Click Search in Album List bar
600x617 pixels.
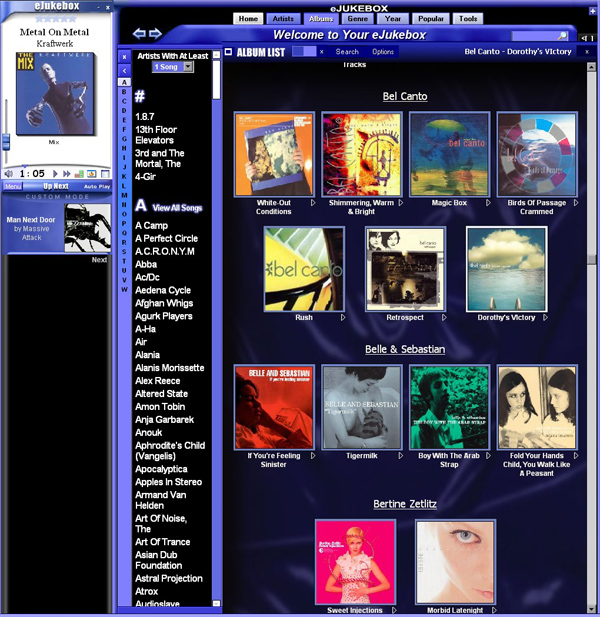tap(347, 52)
